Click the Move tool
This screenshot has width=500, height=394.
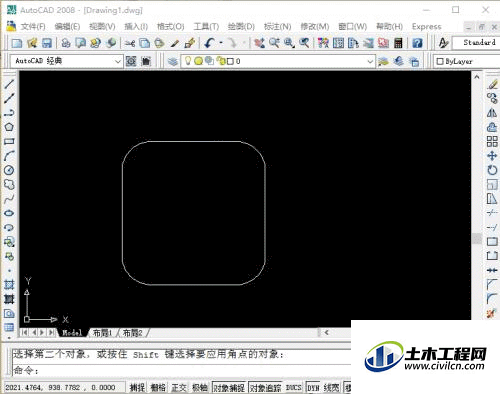pos(492,156)
